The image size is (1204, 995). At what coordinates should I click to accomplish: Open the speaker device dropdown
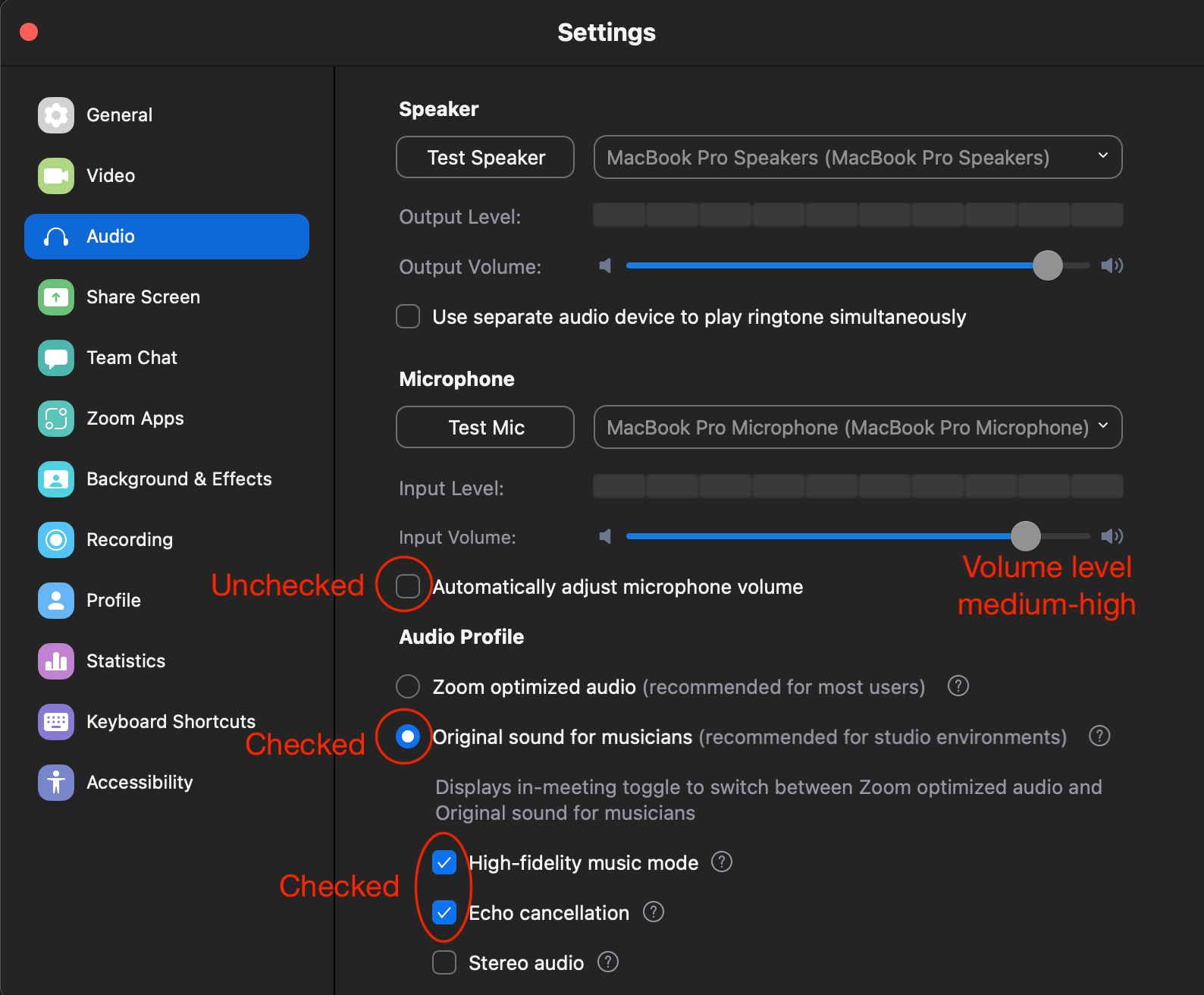point(858,157)
